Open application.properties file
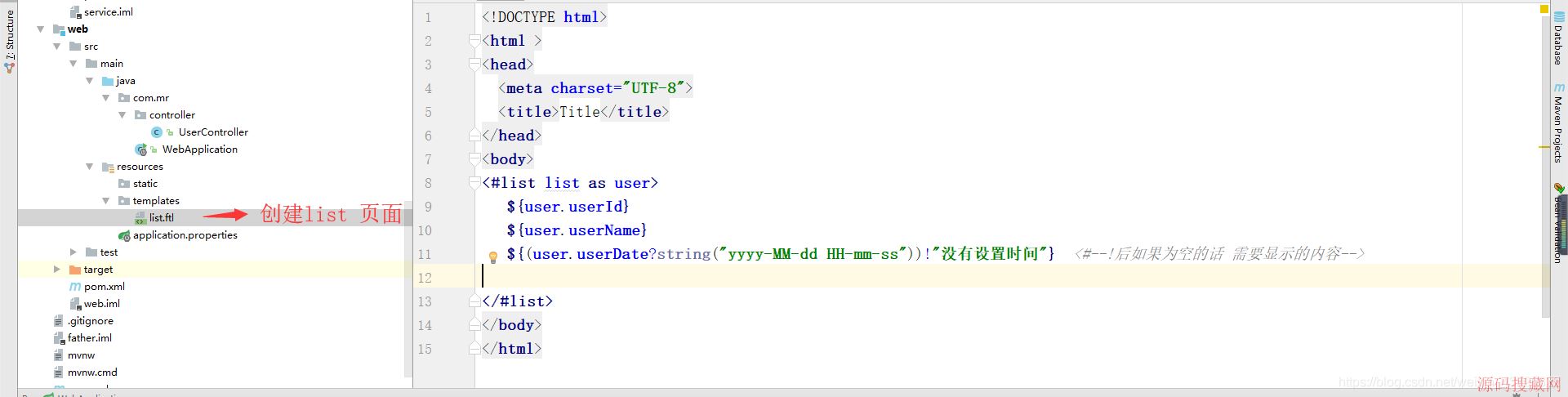 click(185, 235)
